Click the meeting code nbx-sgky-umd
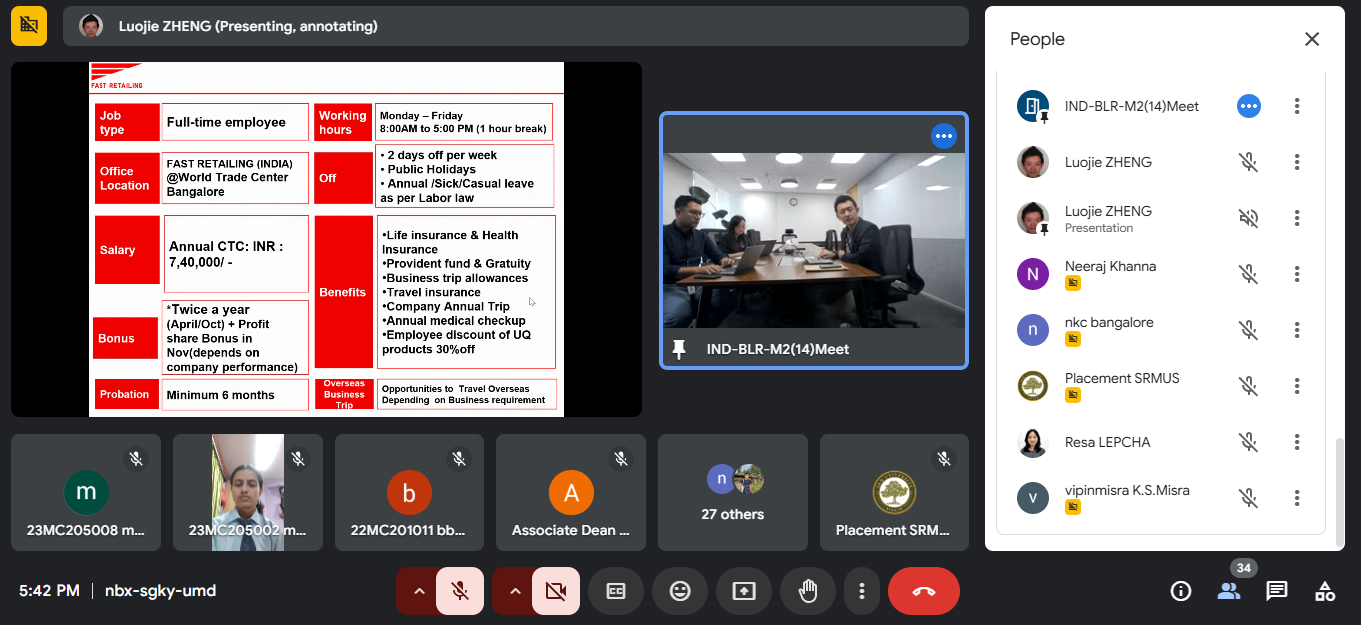Viewport: 1361px width, 625px height. [160, 591]
